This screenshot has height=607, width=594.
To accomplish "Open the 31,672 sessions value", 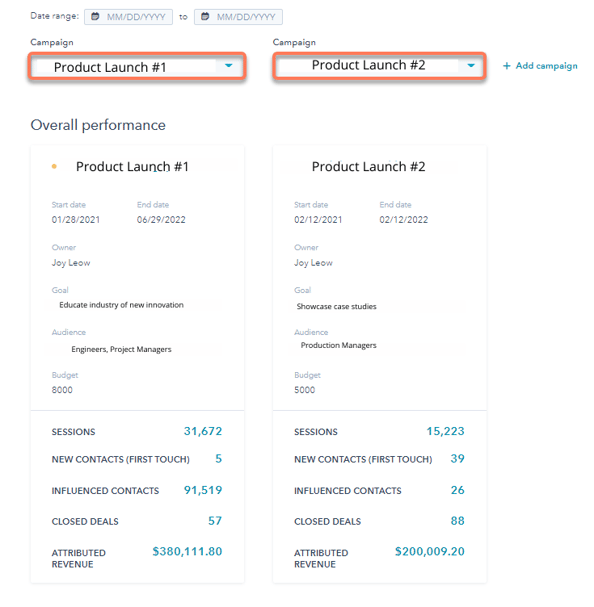I will (x=203, y=431).
